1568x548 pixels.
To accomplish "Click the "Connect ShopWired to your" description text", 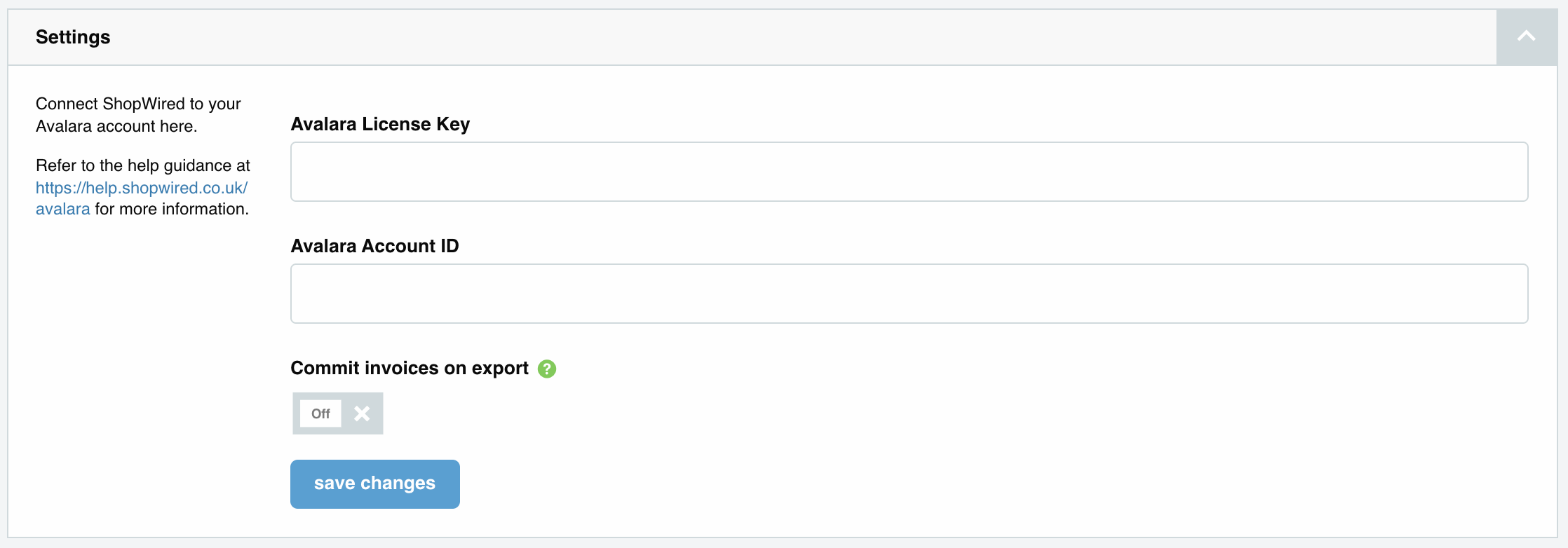I will pyautogui.click(x=138, y=104).
